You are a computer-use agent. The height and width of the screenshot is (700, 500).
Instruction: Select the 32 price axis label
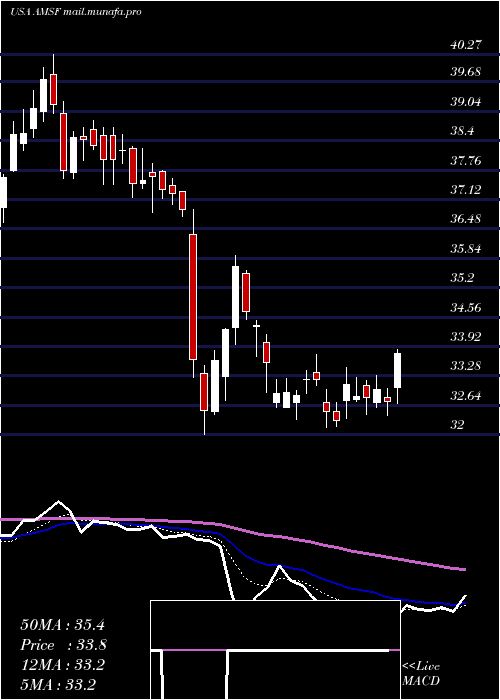(457, 424)
